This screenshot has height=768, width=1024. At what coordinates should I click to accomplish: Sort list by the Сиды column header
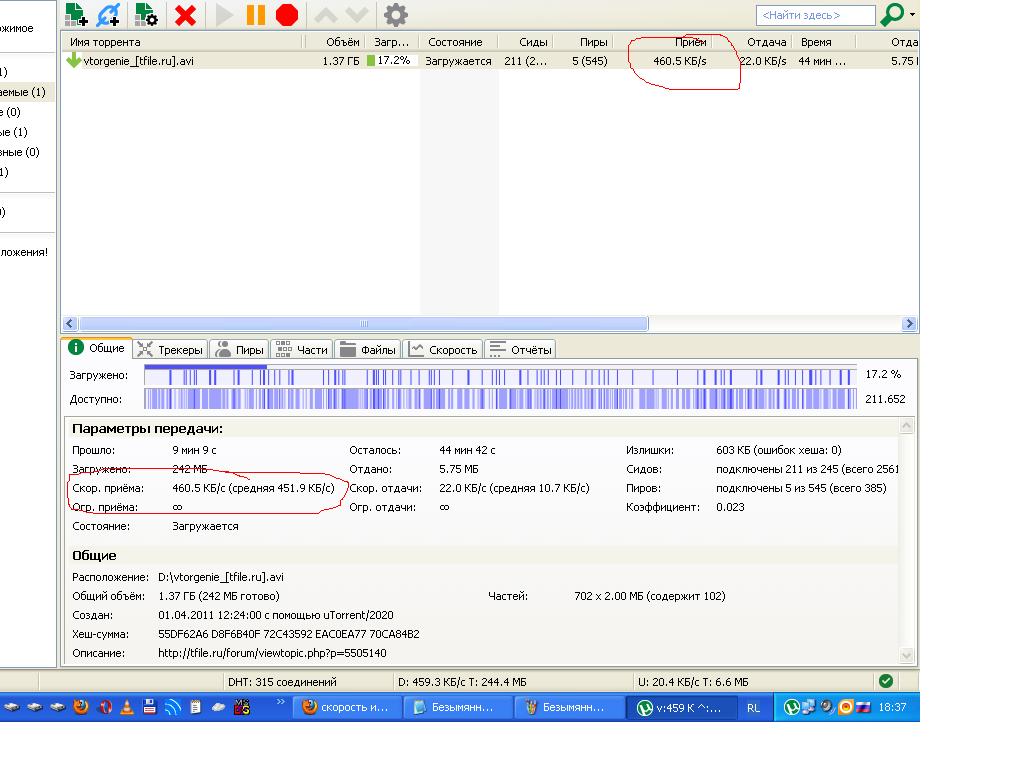click(x=532, y=42)
